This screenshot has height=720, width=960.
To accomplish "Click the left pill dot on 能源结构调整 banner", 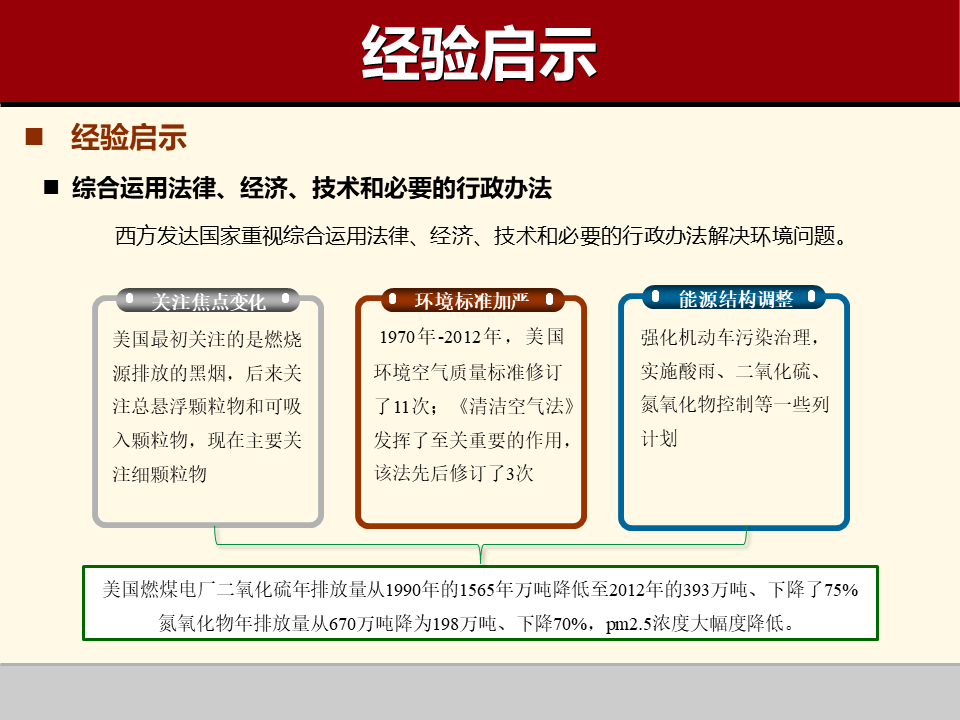I will click(x=655, y=296).
